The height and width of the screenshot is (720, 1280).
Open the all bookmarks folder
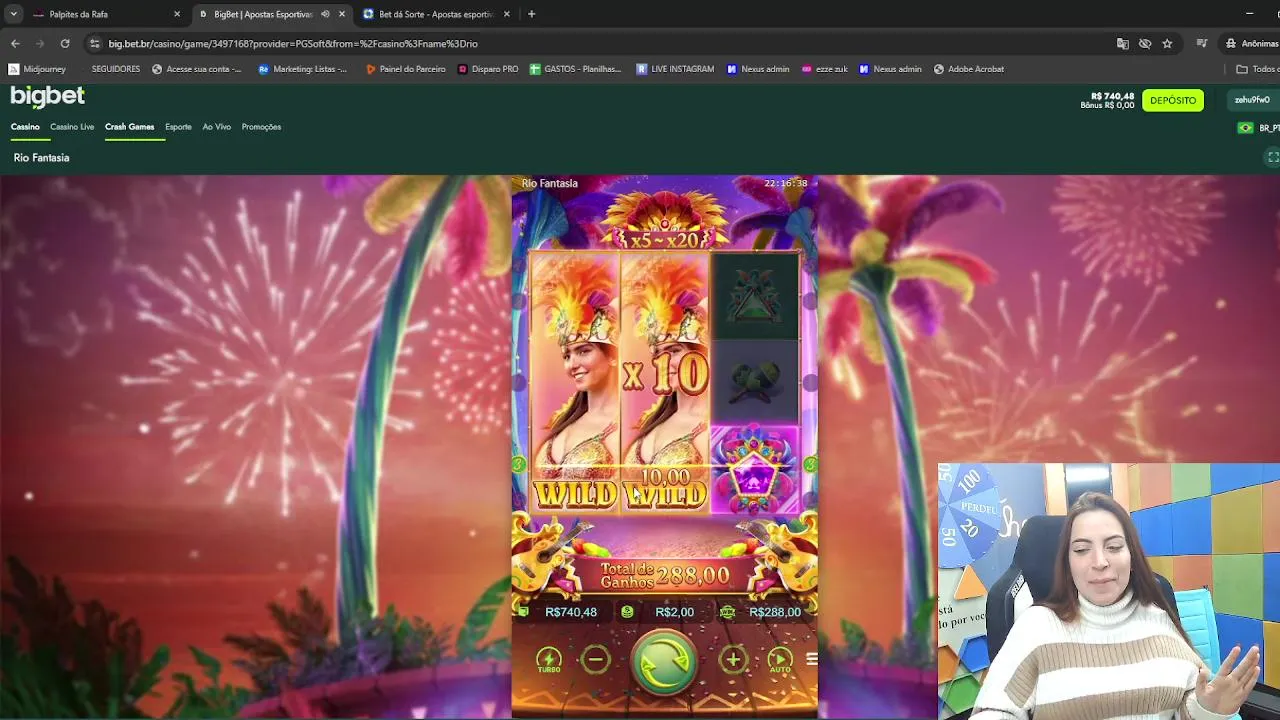[x=1257, y=69]
